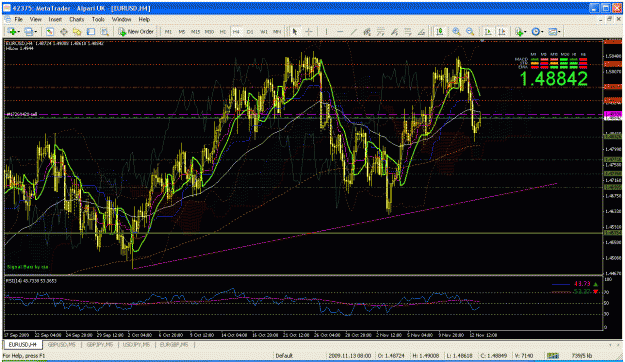Viewport: 625px width, 362px height.
Task: Toggle chart auto scroll icon
Action: pos(488,31)
